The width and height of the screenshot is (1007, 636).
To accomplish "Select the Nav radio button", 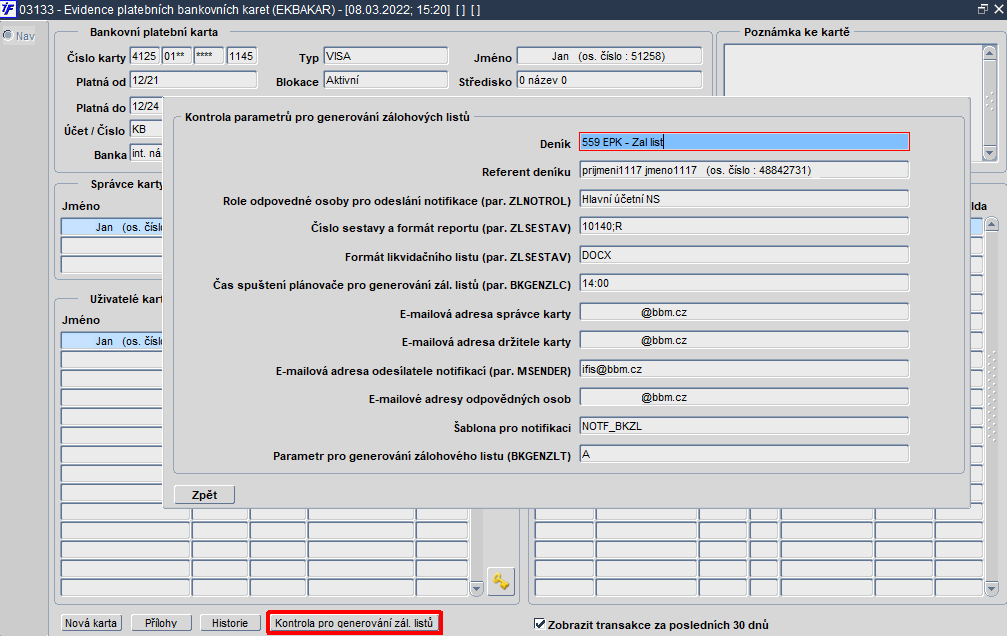I will click(8, 35).
